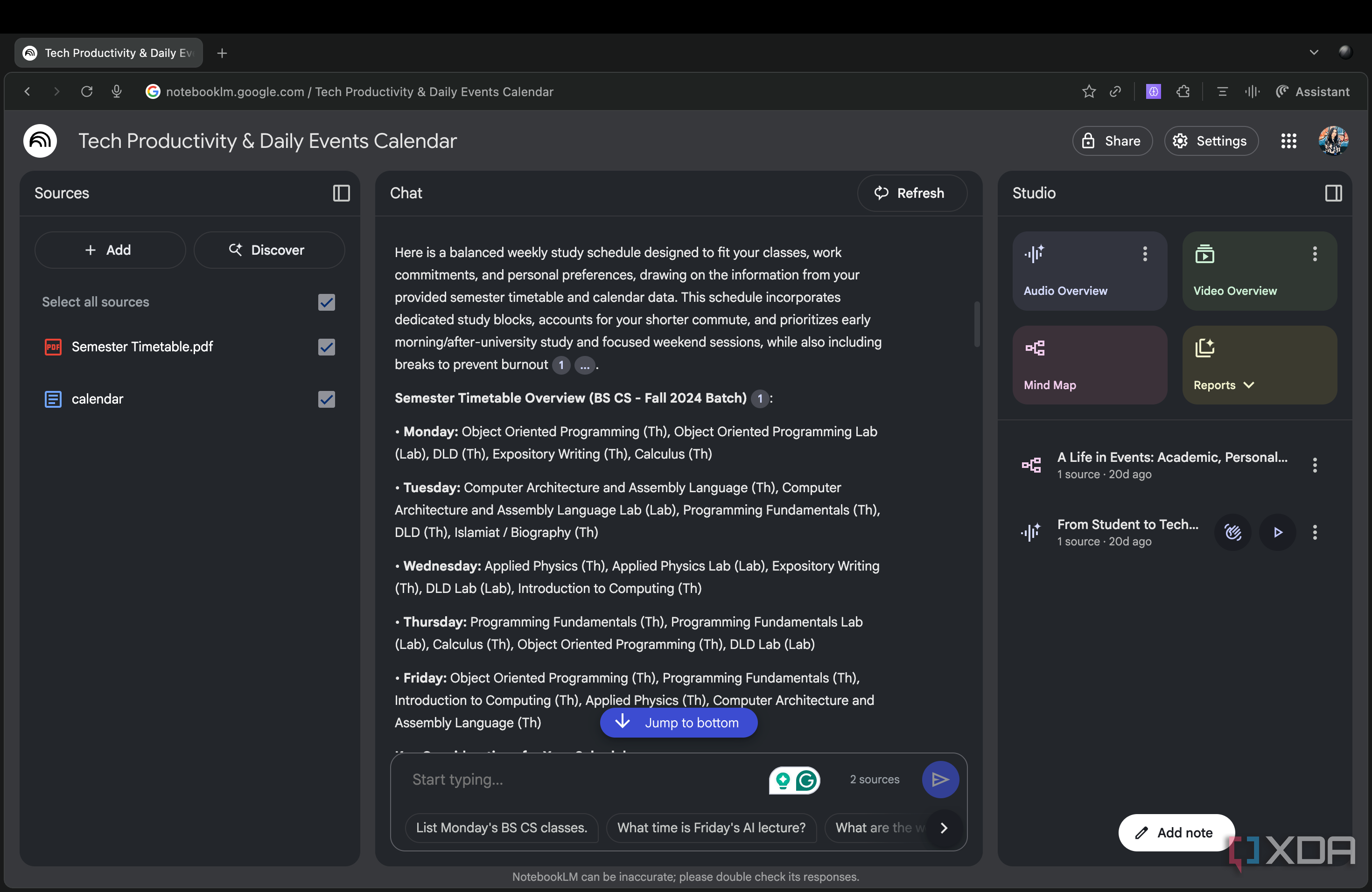This screenshot has width=1372, height=892.
Task: Show more suggested questions arrow
Action: tap(944, 828)
